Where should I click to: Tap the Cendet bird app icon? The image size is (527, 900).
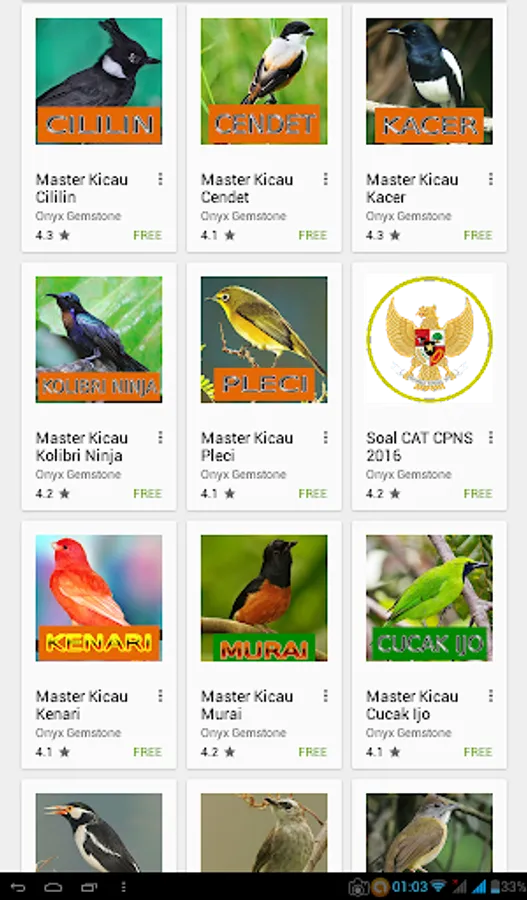pos(264,81)
